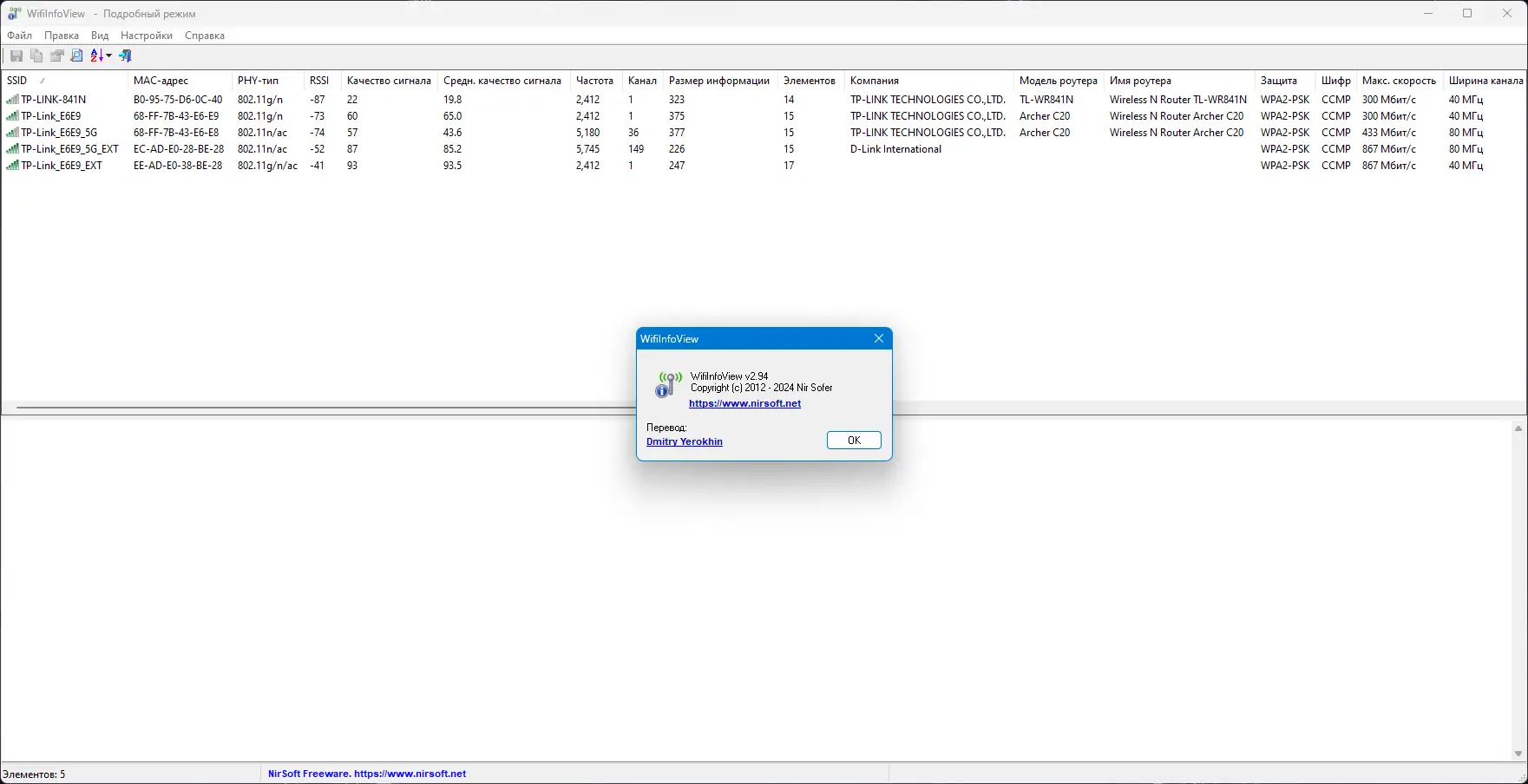Expand the sort dropdown arrow in toolbar
The width and height of the screenshot is (1528, 784).
109,56
